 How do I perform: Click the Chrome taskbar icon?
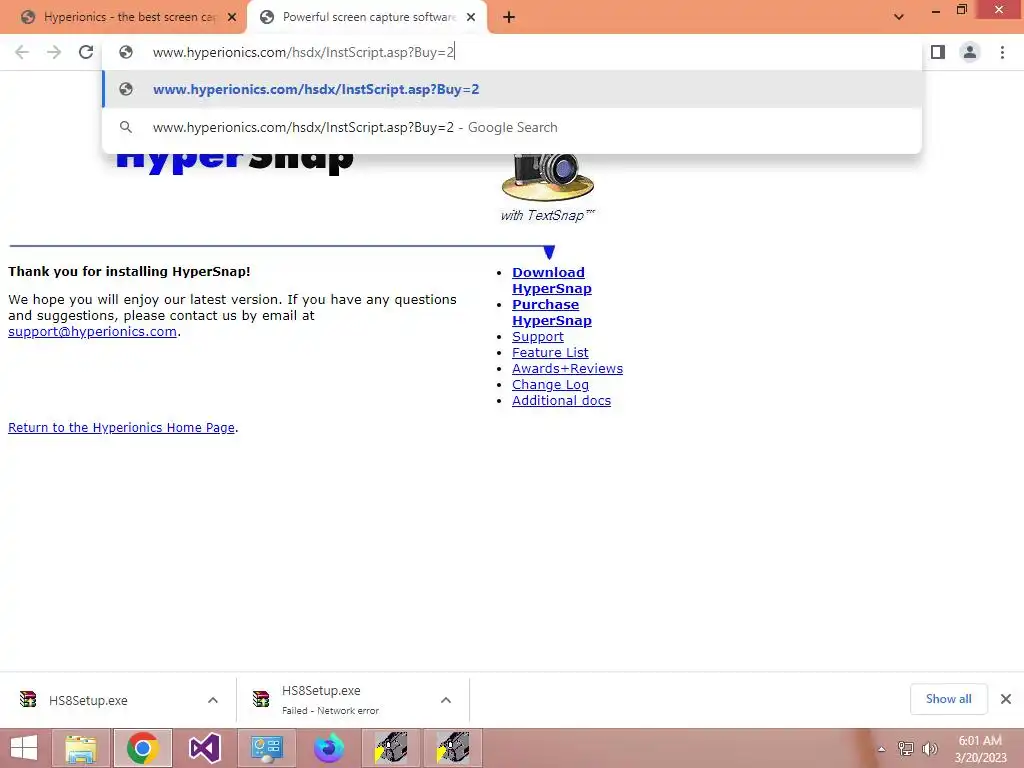[143, 748]
